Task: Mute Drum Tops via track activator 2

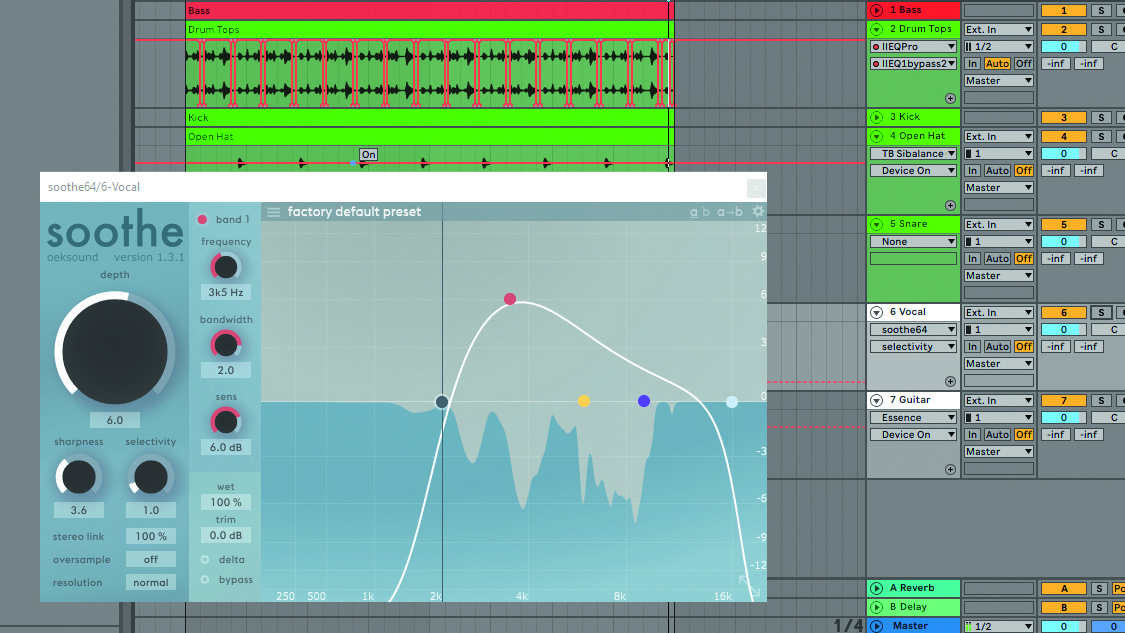Action: 1063,29
